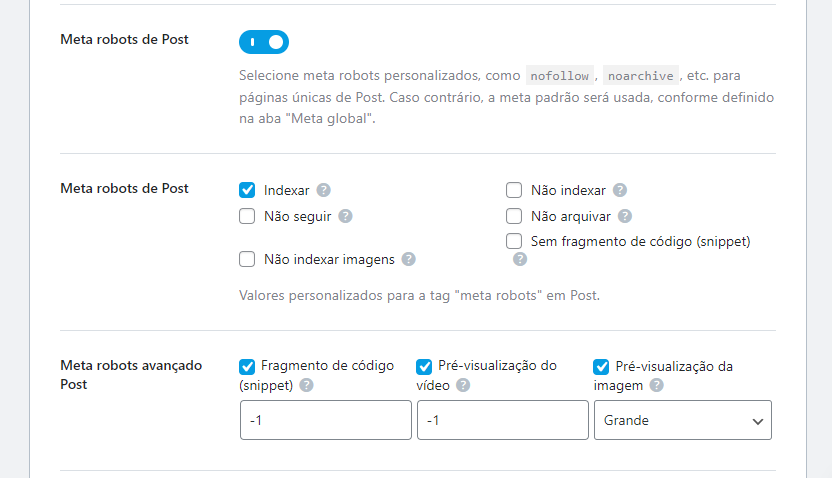The height and width of the screenshot is (478, 832).
Task: Focus the video preview length field
Action: coord(502,420)
